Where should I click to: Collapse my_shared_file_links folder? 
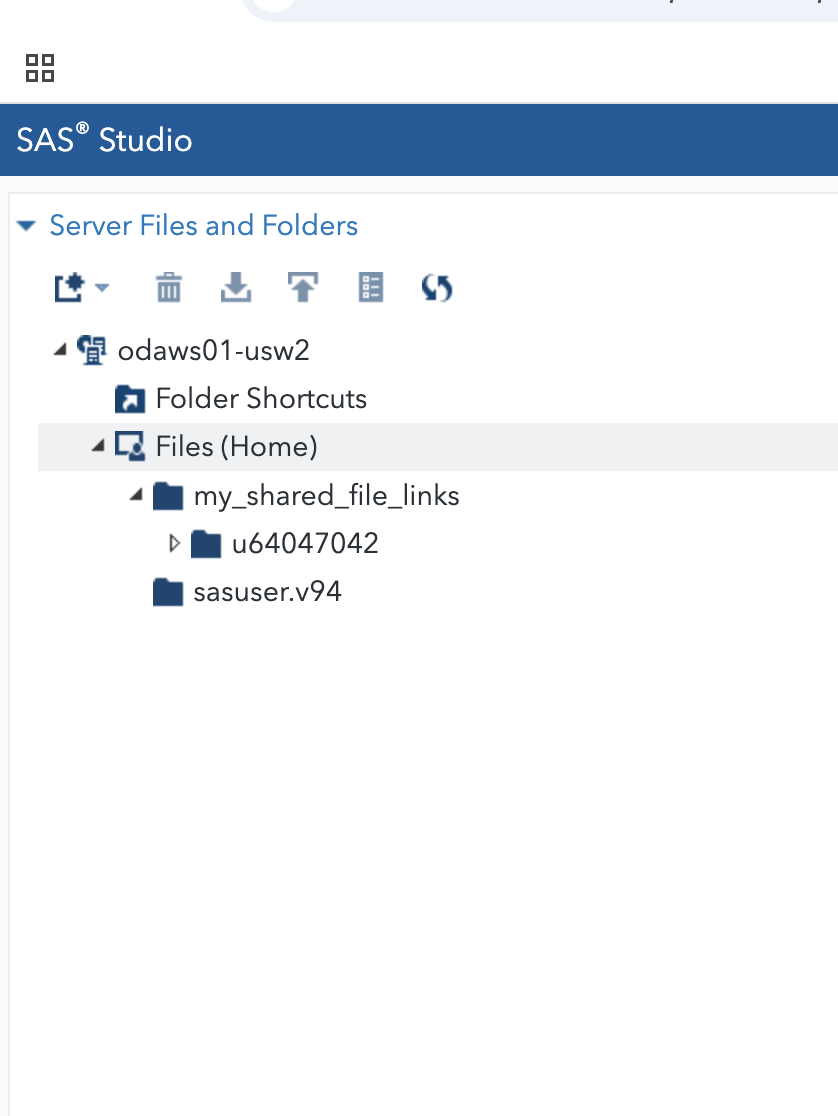point(137,495)
